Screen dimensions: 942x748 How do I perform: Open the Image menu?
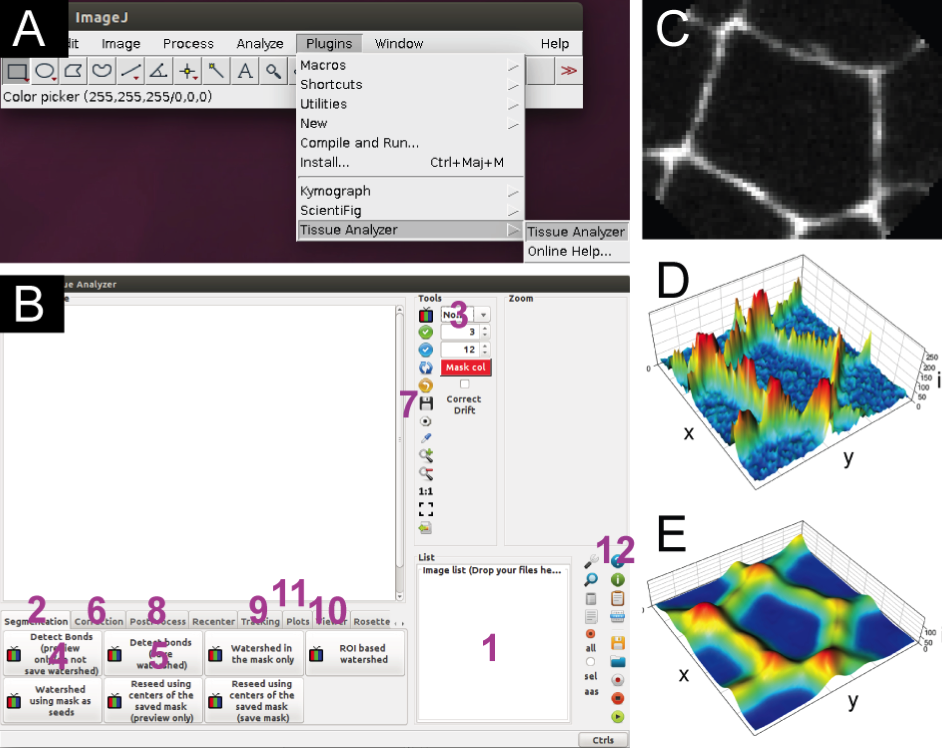pyautogui.click(x=121, y=44)
